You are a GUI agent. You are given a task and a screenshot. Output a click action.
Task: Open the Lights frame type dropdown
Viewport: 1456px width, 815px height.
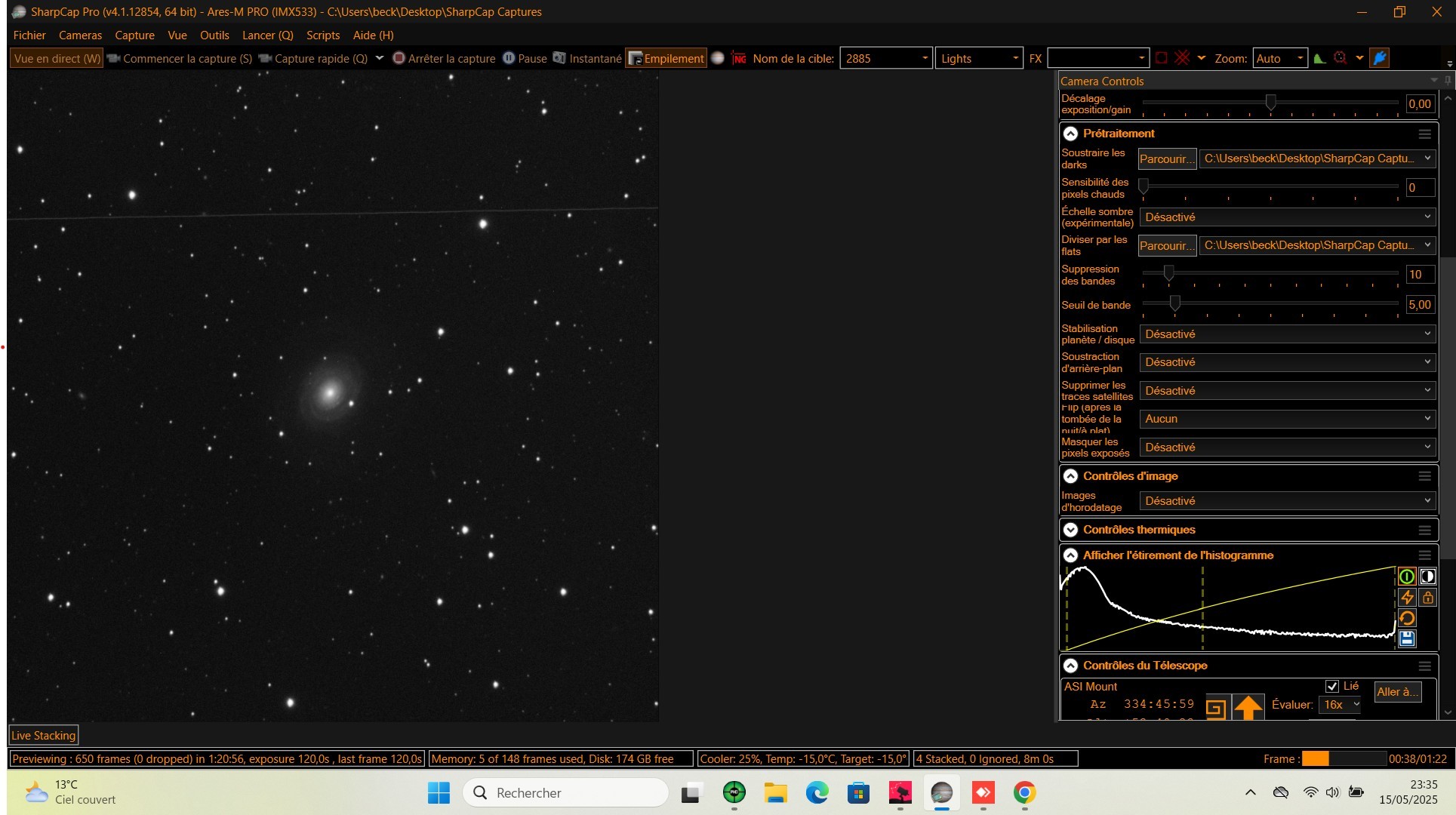coord(979,58)
